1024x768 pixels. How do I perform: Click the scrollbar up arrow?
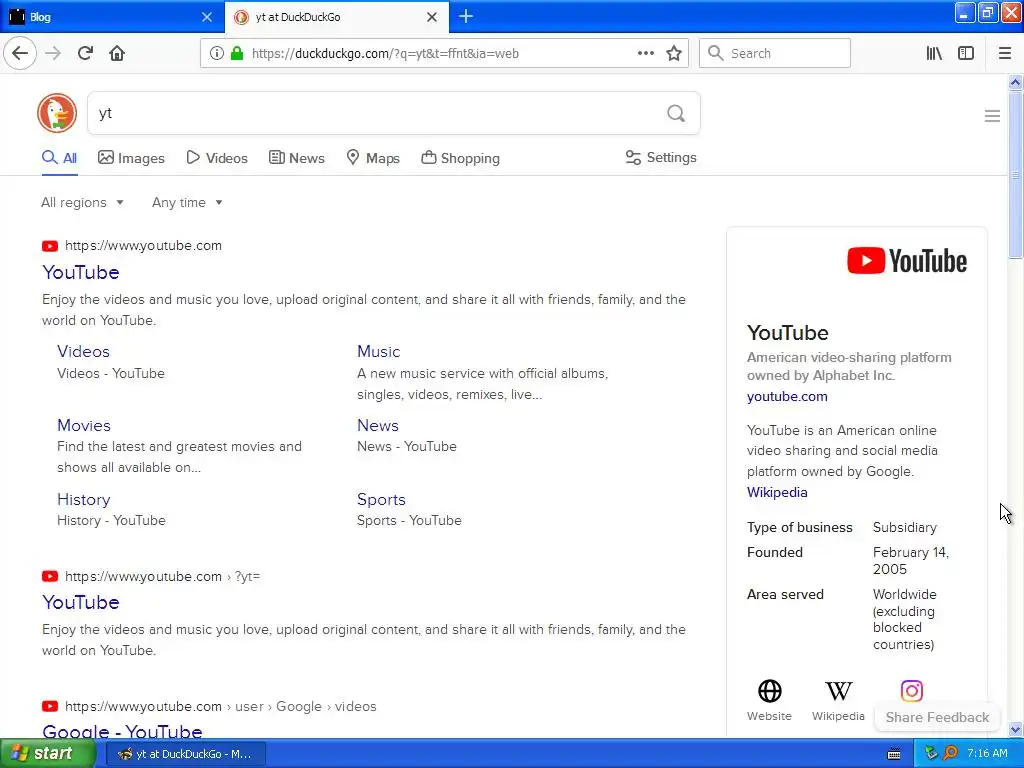[x=1015, y=82]
